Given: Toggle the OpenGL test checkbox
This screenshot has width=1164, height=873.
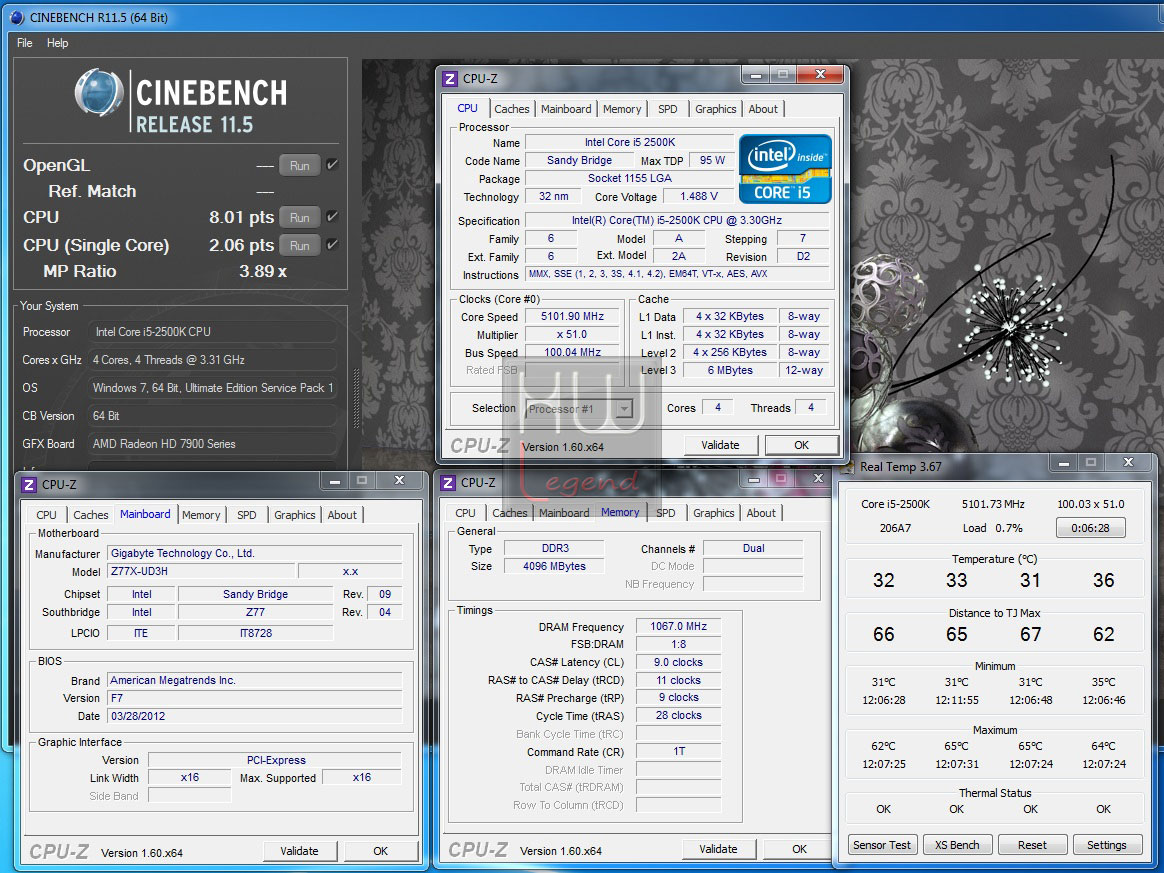Looking at the screenshot, I should (x=333, y=165).
